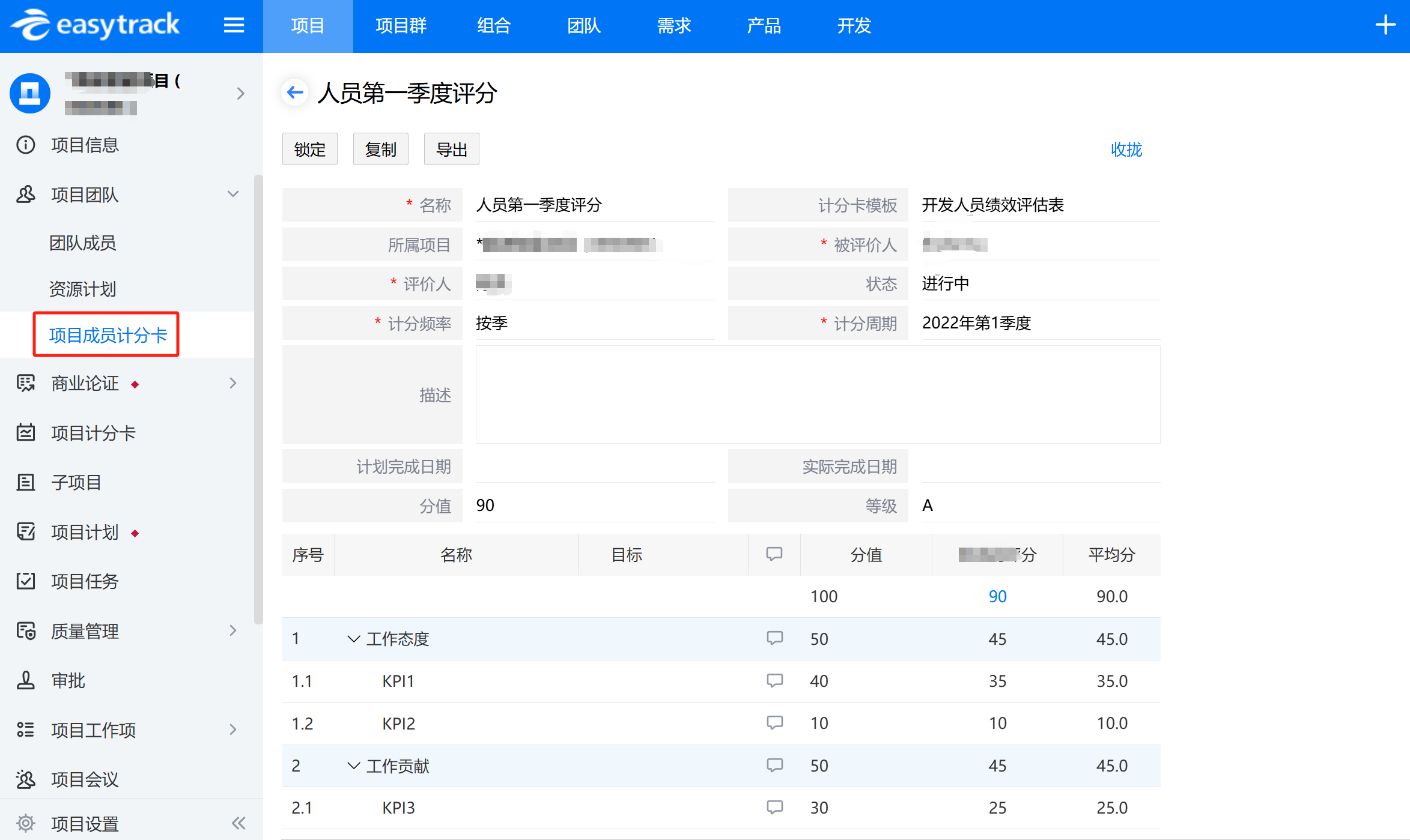Expand the 质量管理 sidebar section
Image resolution: width=1410 pixels, height=840 pixels.
click(x=233, y=630)
